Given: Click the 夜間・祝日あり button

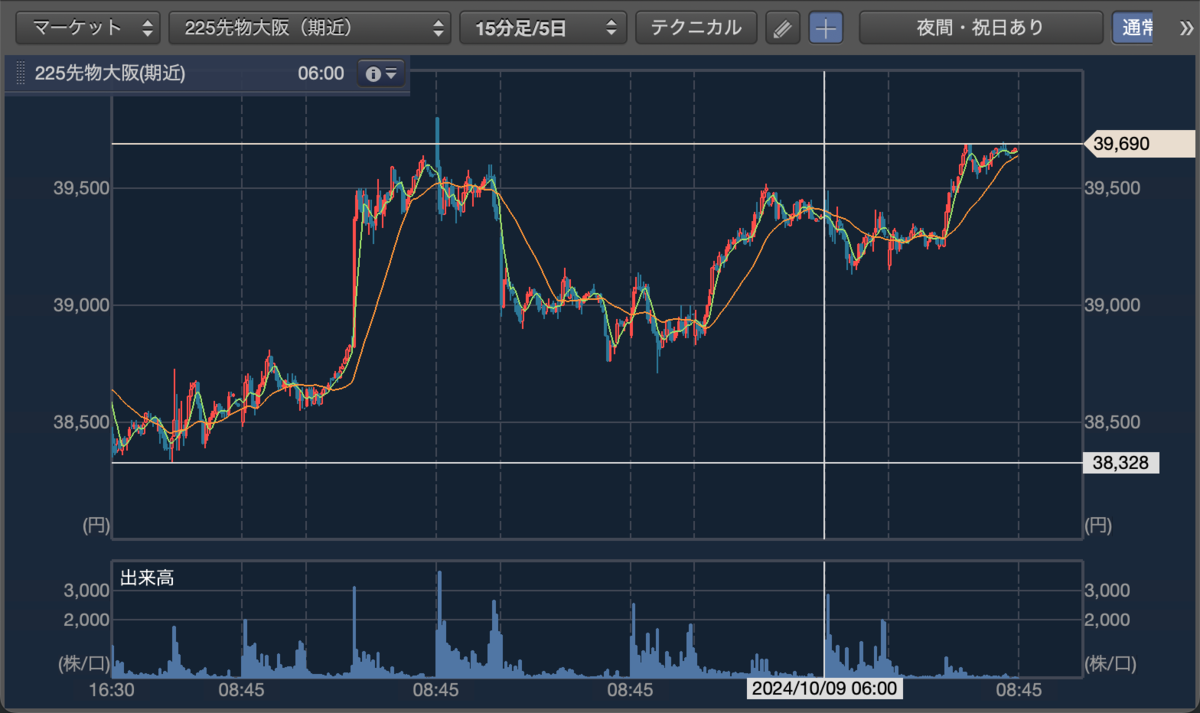Looking at the screenshot, I should coord(981,28).
